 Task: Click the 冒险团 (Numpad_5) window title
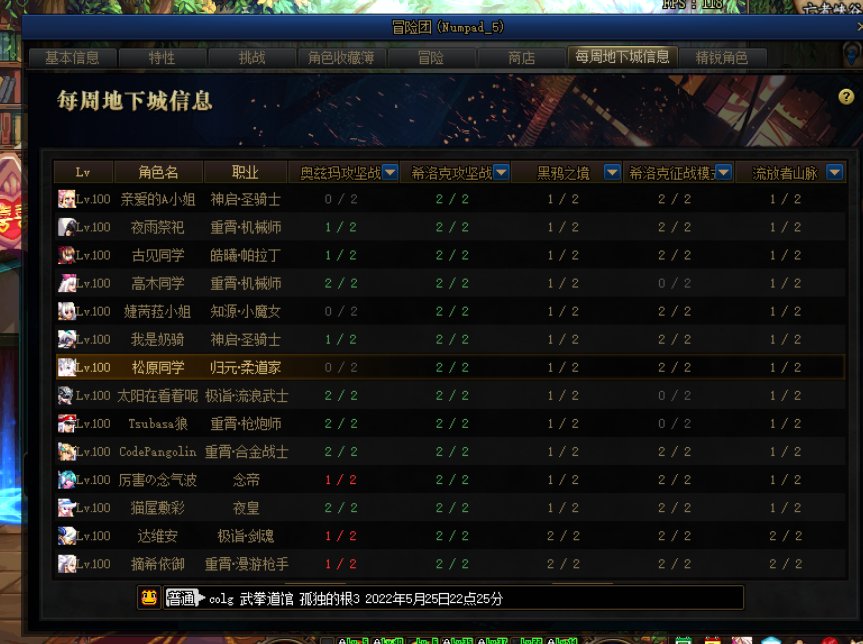tap(447, 27)
